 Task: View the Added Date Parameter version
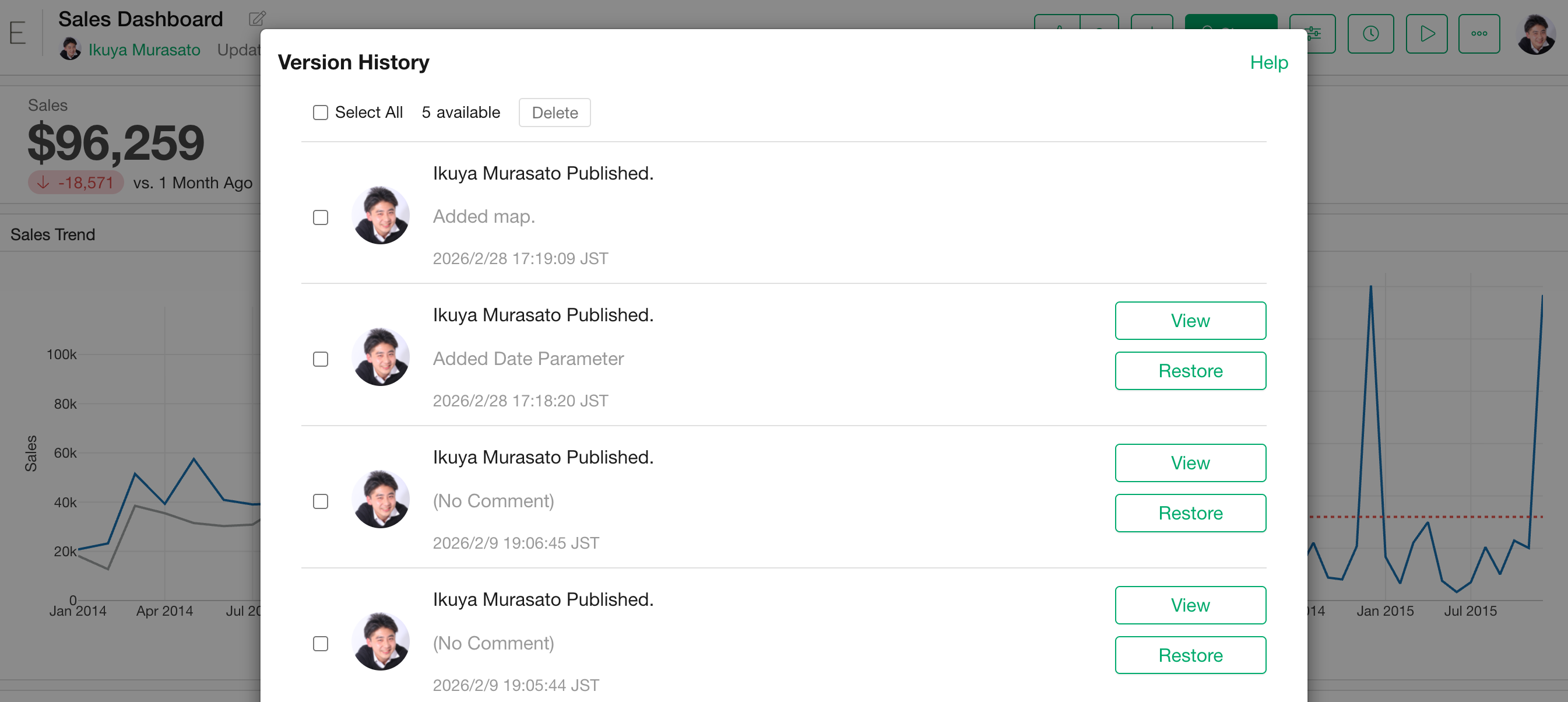(1190, 321)
